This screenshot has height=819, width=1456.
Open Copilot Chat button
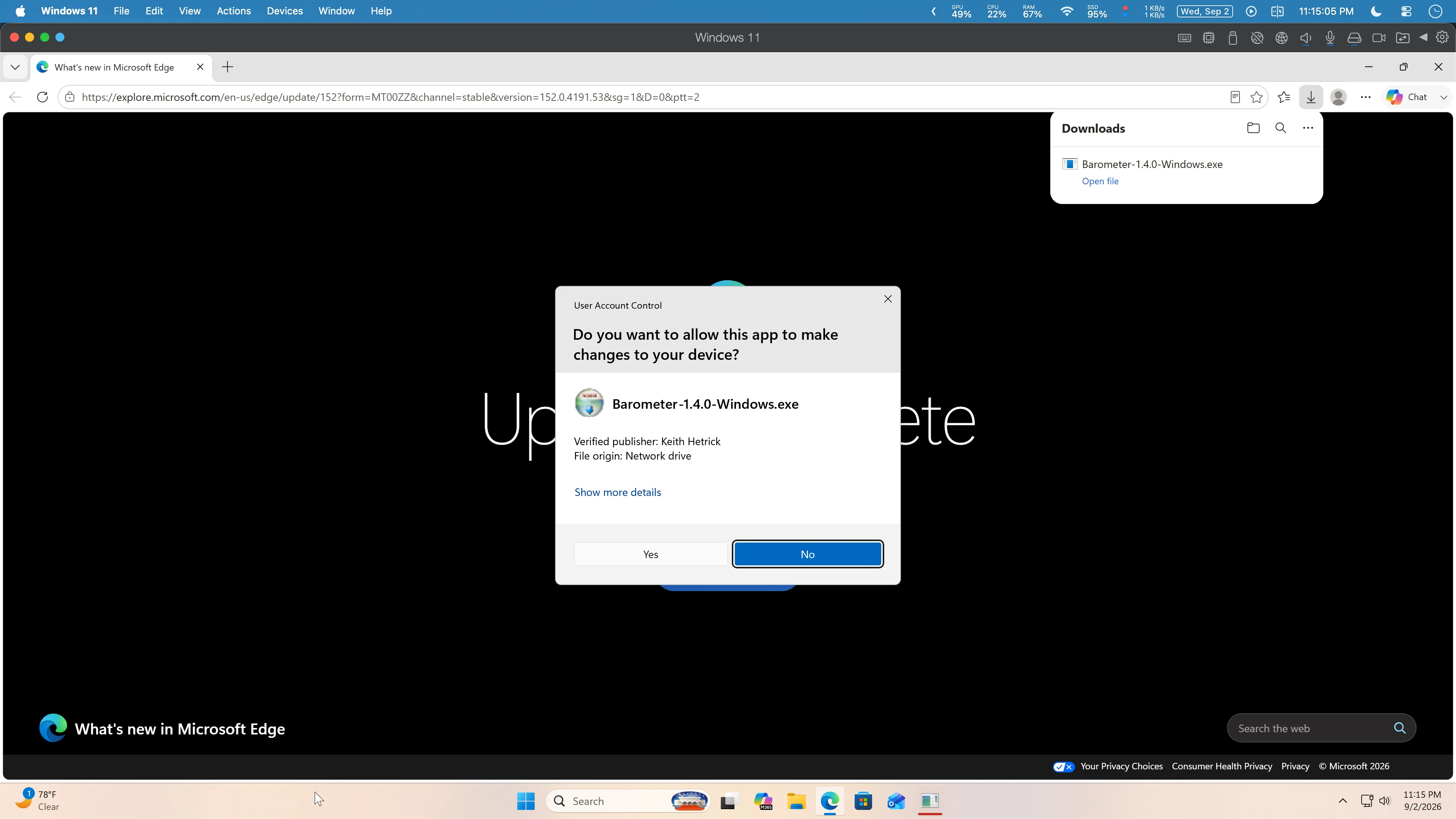1406,97
